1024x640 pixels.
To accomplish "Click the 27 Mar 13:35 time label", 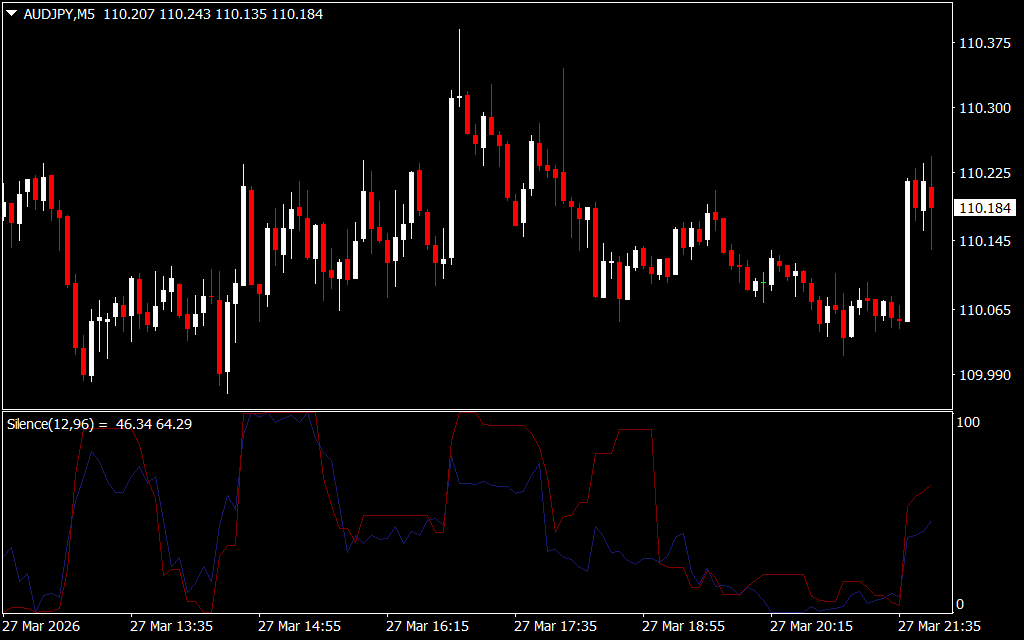I will (171, 626).
